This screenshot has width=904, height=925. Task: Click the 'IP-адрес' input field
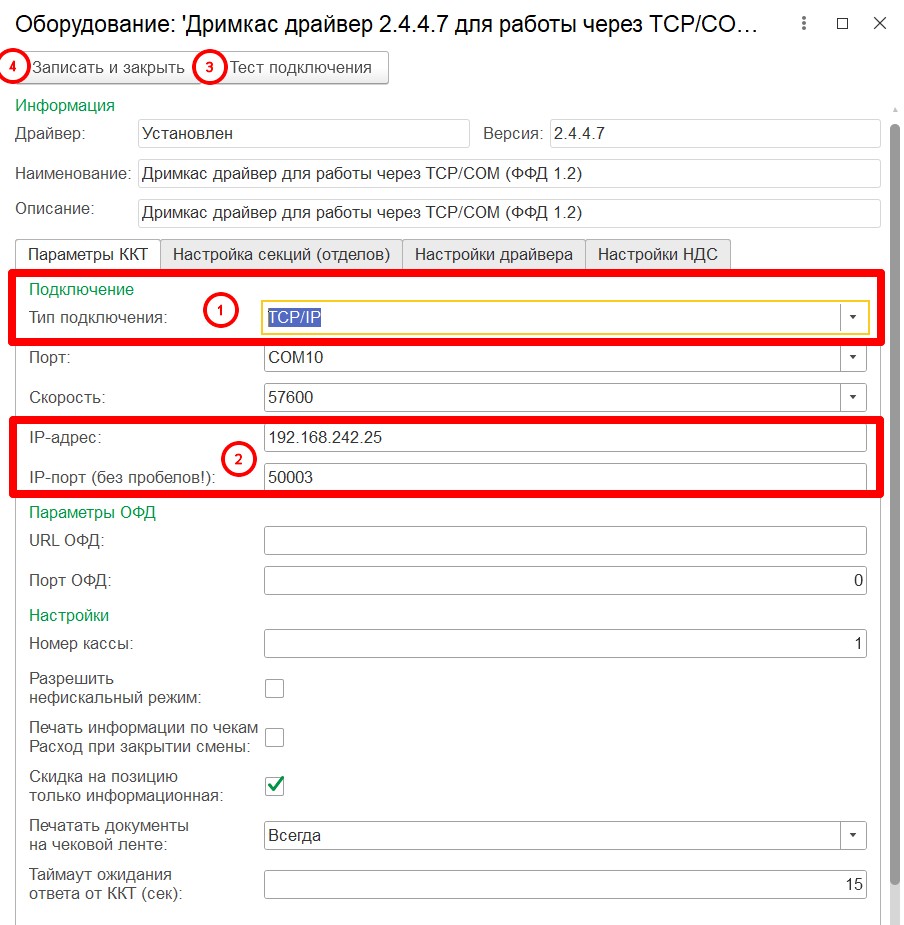[565, 438]
